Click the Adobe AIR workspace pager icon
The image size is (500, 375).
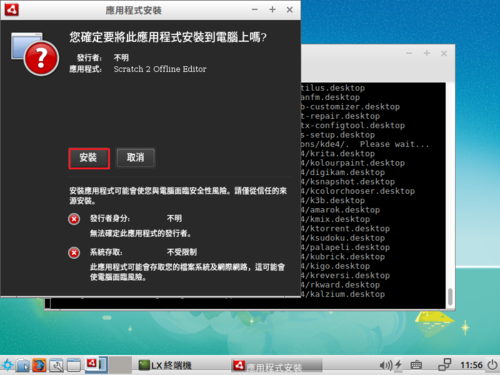point(96,364)
